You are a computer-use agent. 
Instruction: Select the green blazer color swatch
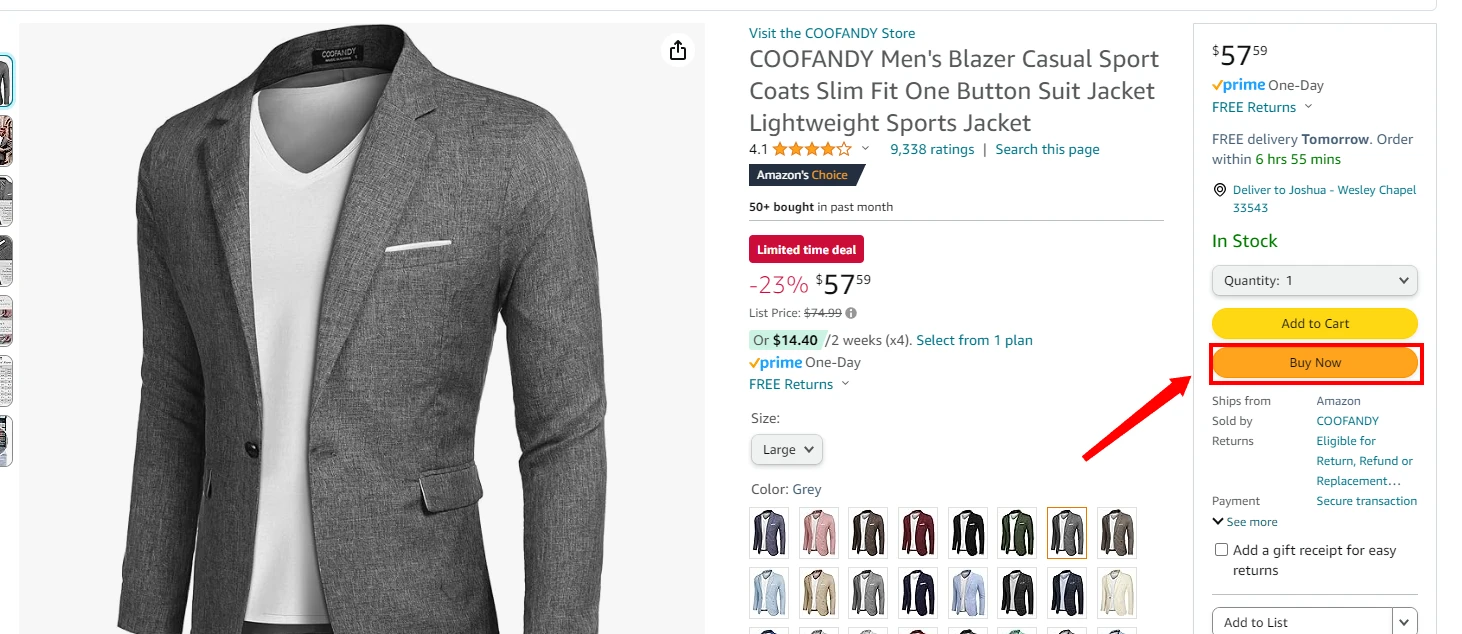pos(1017,533)
